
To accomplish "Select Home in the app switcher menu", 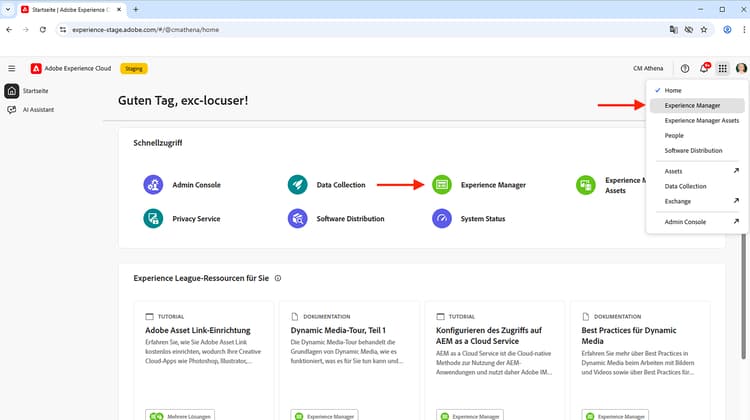I will (696, 90).
